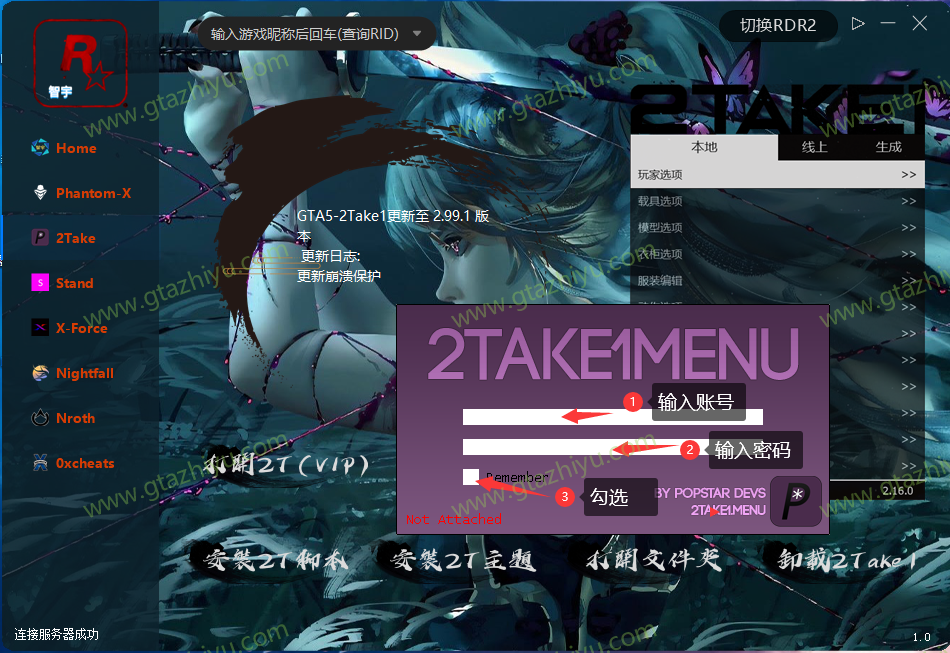Screen dimensions: 950x653
Task: Click the play triangle icon at top
Action: click(x=857, y=24)
